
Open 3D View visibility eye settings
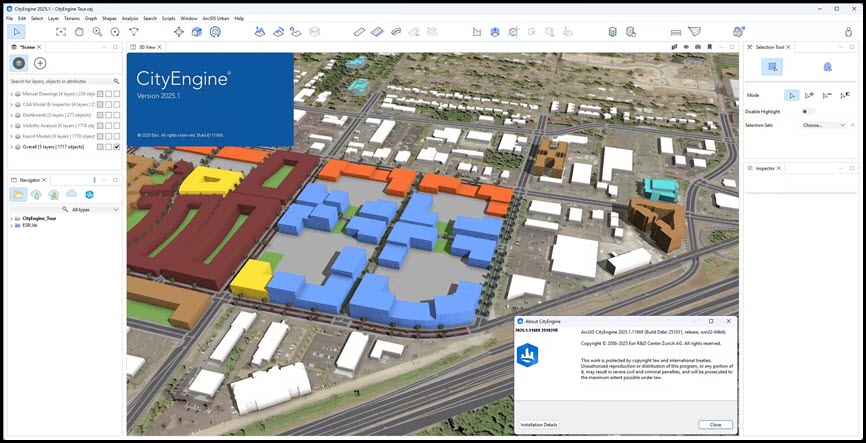(x=686, y=47)
